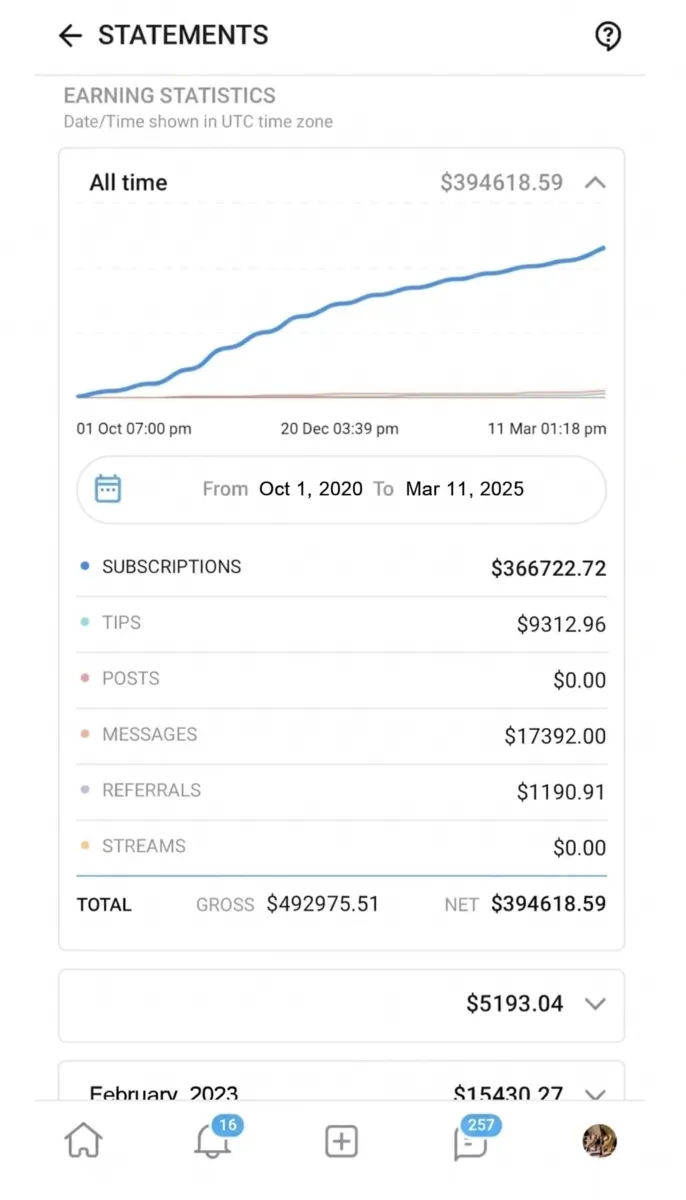Open the profile avatar in bottom bar
The image size is (686, 1200).
599,1141
